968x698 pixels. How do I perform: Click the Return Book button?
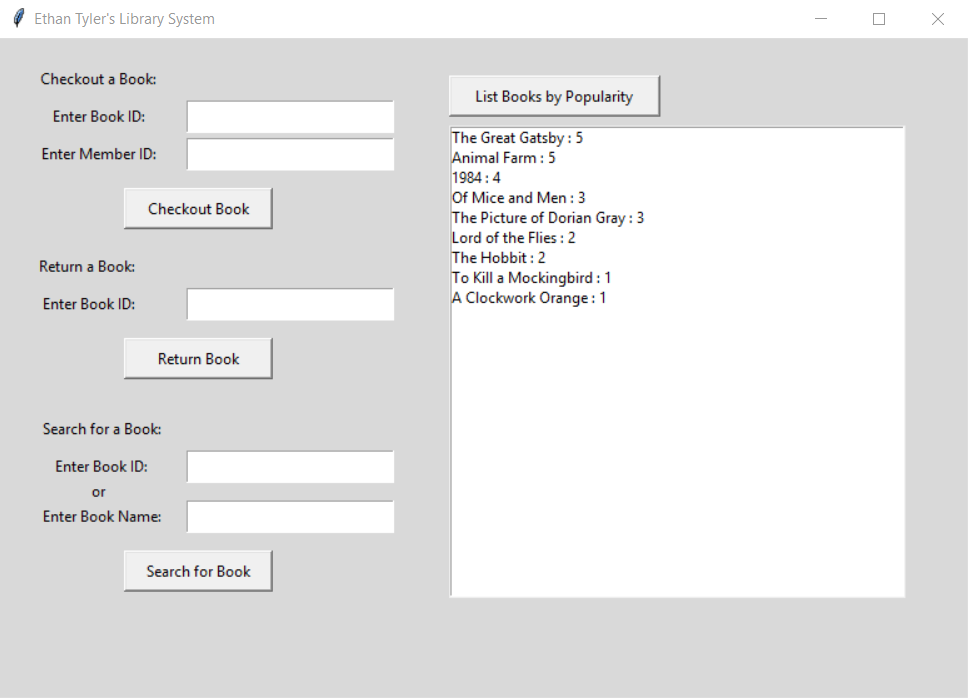(x=198, y=359)
